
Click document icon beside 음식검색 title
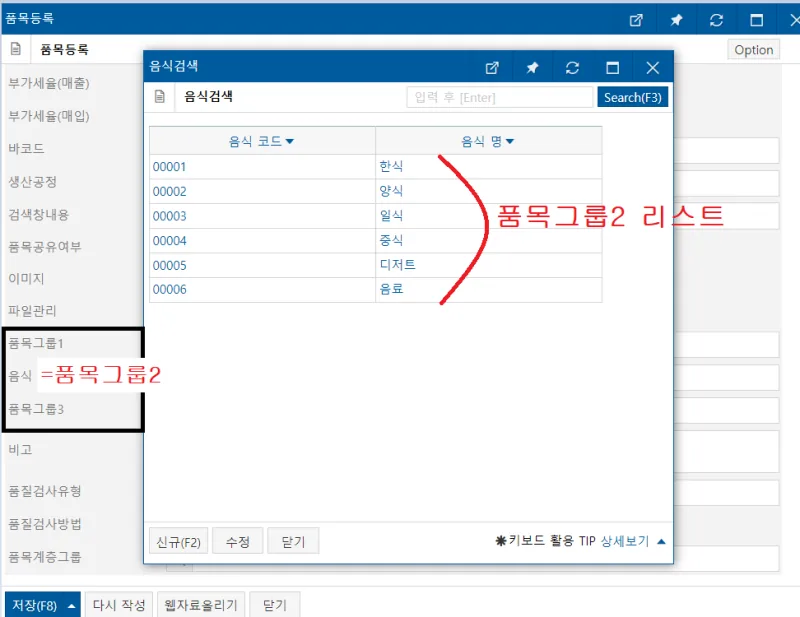pos(160,96)
